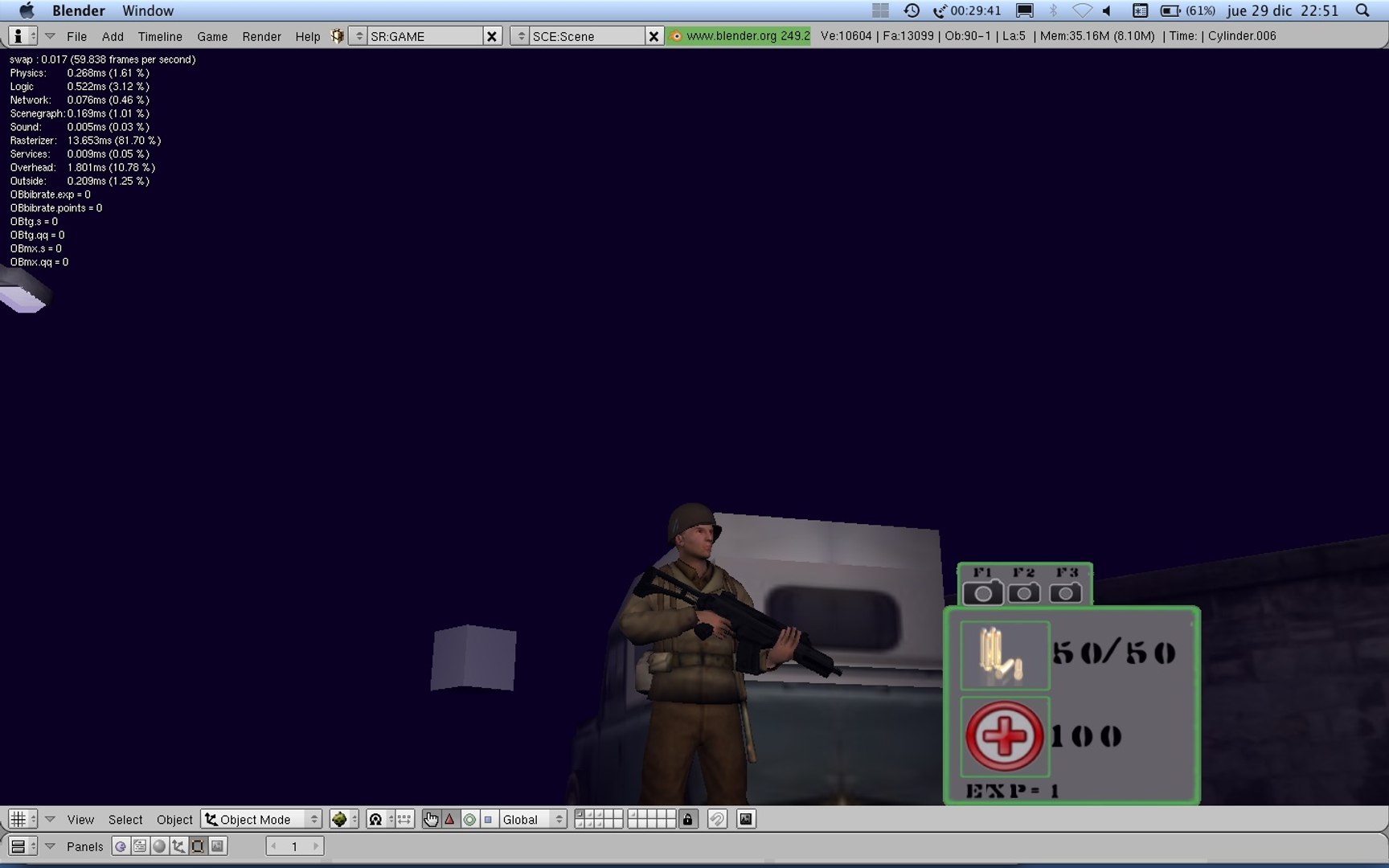Click the F2 camera icon
The height and width of the screenshot is (868, 1389).
click(1023, 593)
